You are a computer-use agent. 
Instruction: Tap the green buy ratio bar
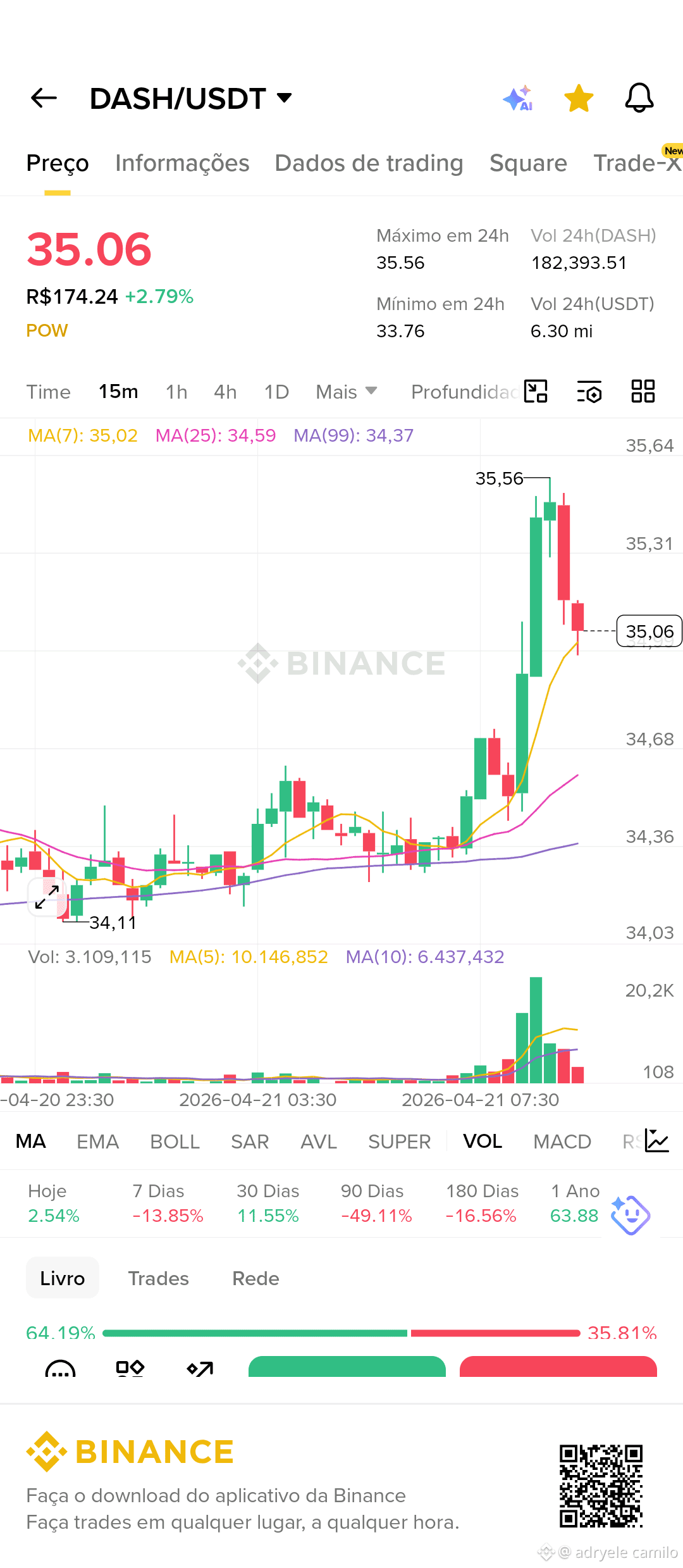tap(255, 1333)
